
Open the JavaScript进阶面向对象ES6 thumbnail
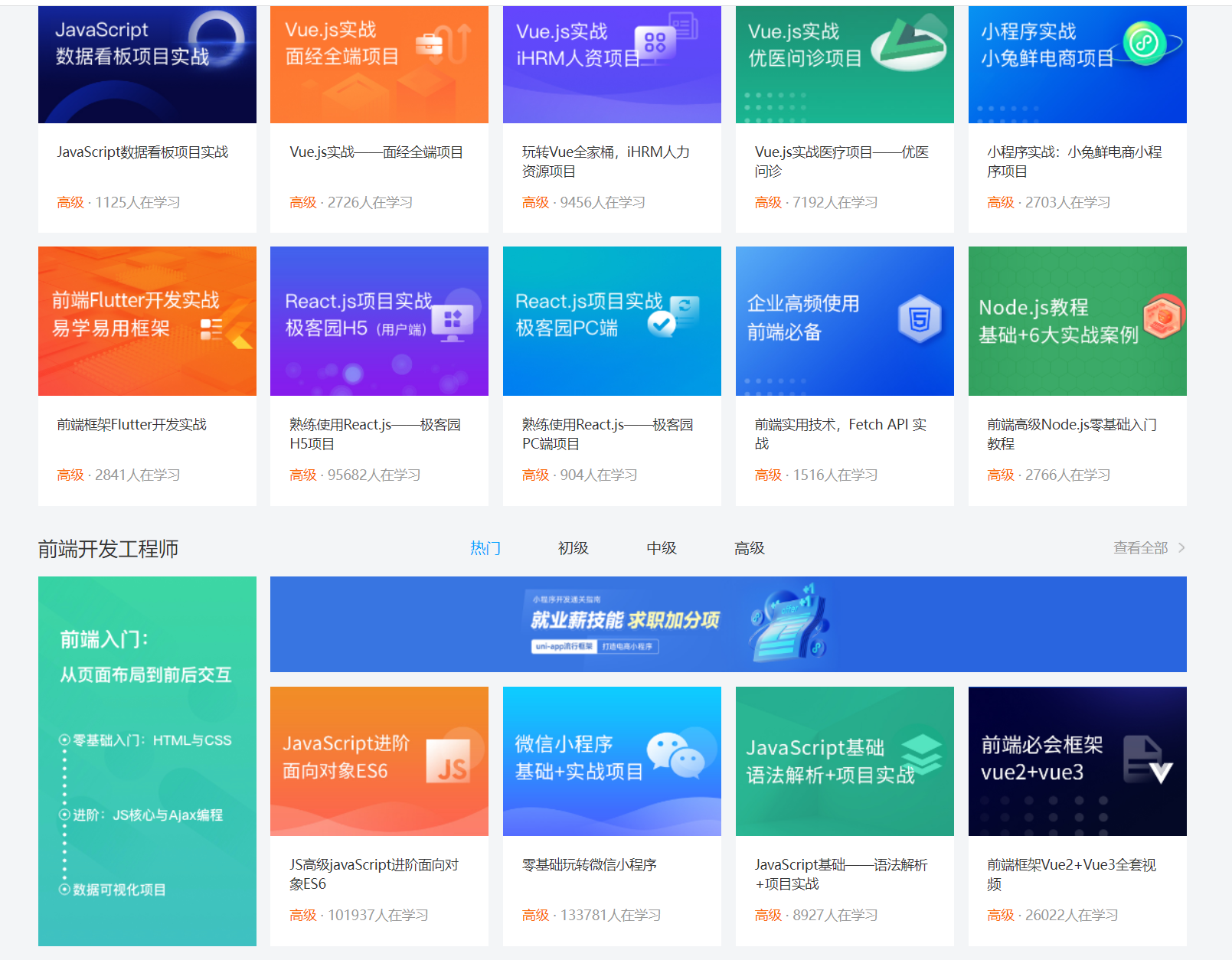tap(379, 761)
